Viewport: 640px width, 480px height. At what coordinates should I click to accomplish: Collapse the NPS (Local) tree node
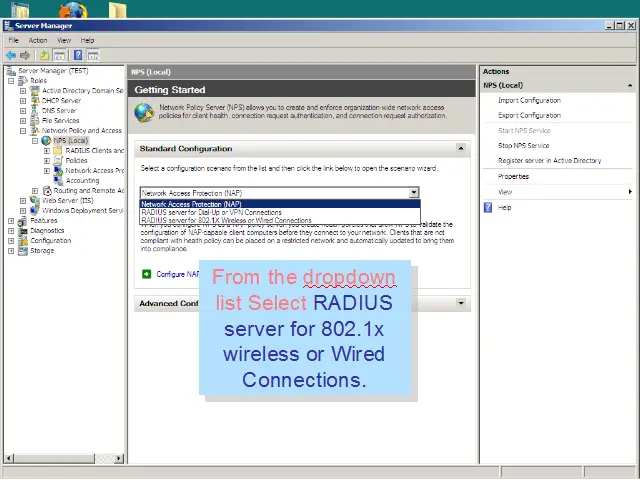point(35,141)
